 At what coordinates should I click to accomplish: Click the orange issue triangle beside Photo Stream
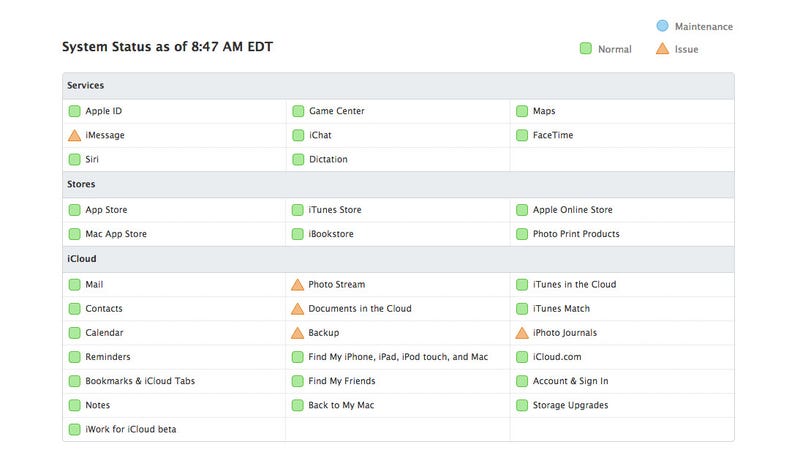tap(297, 285)
